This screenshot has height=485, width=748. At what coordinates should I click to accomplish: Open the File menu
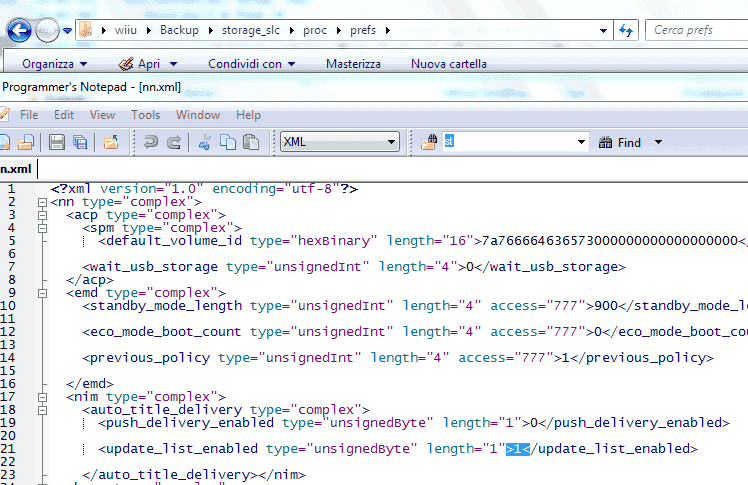[29, 115]
